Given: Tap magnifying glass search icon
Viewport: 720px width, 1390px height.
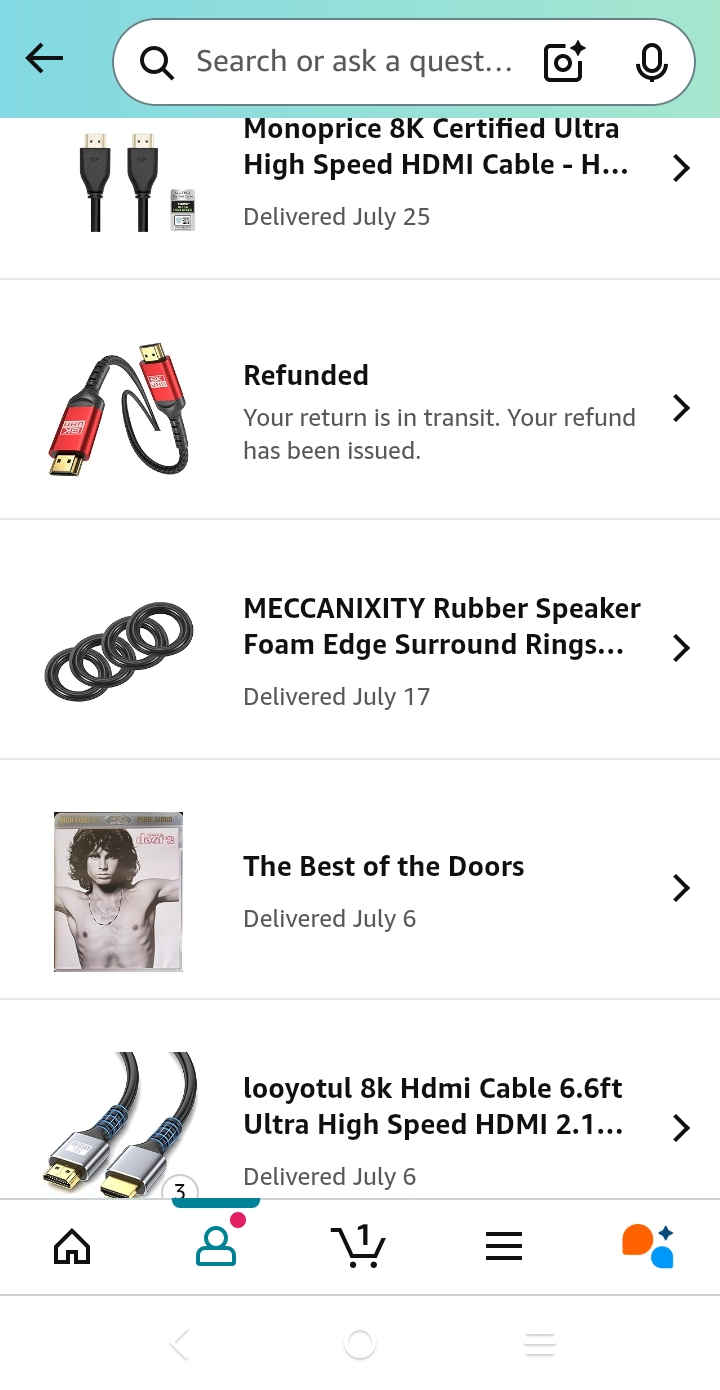Looking at the screenshot, I should click(157, 62).
